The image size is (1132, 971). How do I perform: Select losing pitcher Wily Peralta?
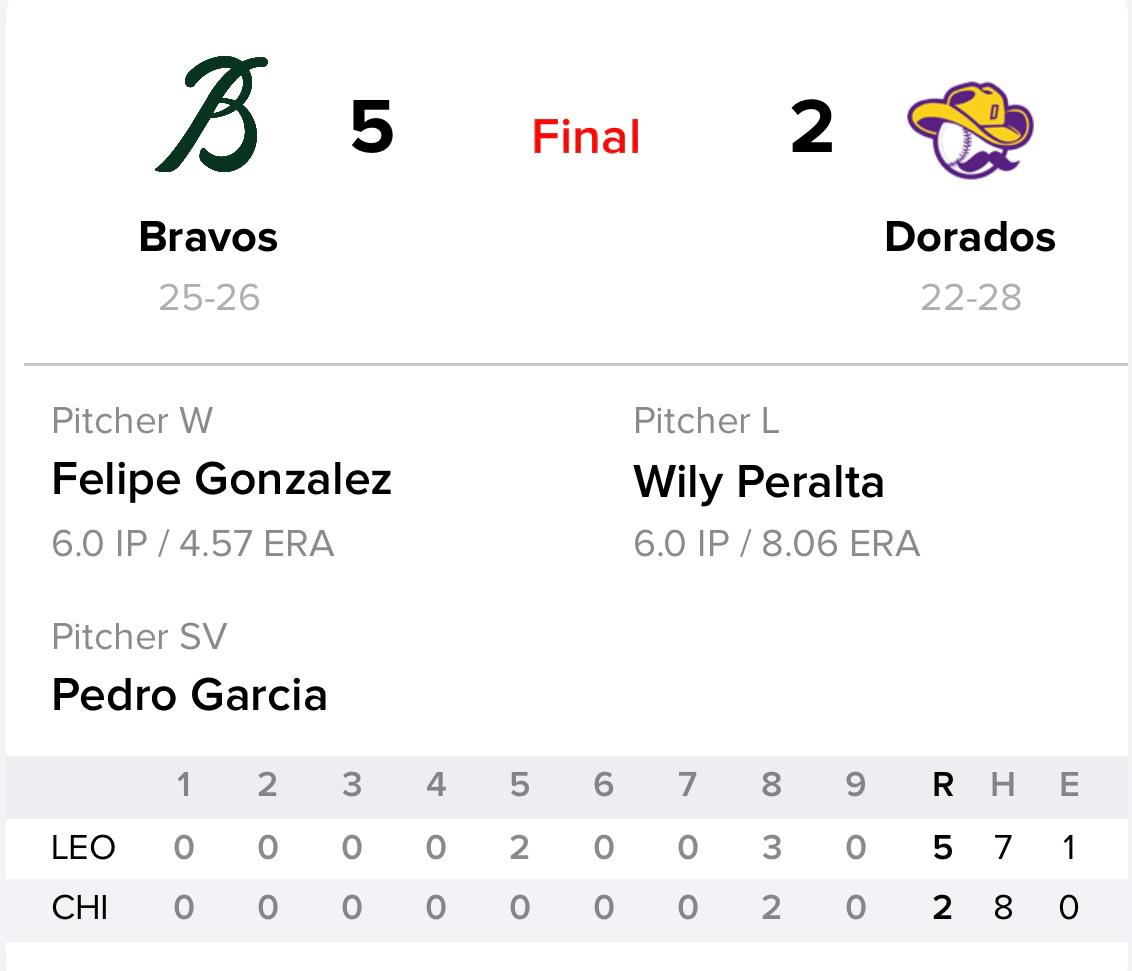point(758,482)
